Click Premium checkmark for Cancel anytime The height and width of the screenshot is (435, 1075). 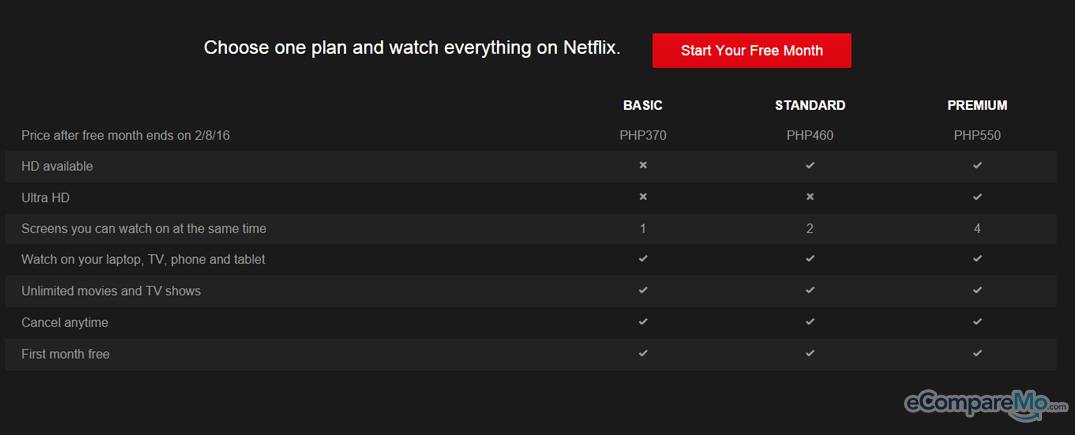[x=977, y=322]
